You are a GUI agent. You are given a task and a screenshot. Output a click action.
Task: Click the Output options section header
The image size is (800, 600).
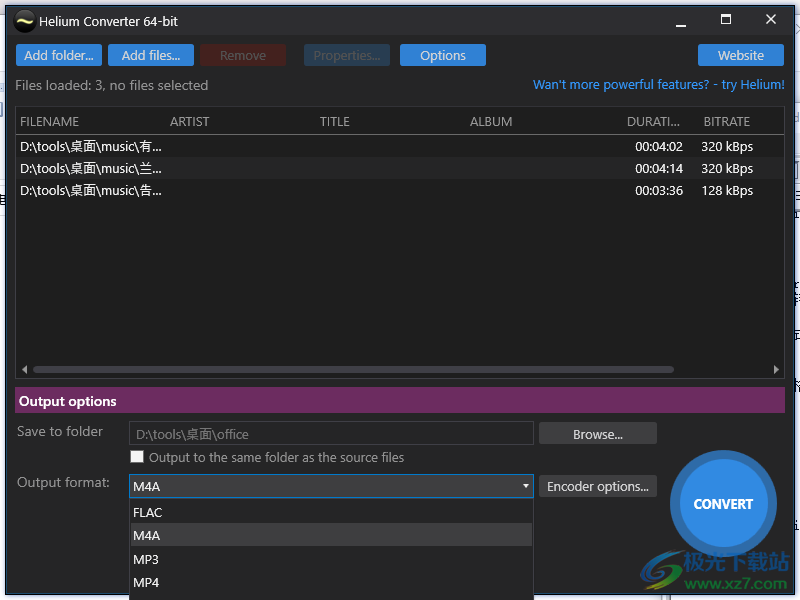tap(399, 401)
